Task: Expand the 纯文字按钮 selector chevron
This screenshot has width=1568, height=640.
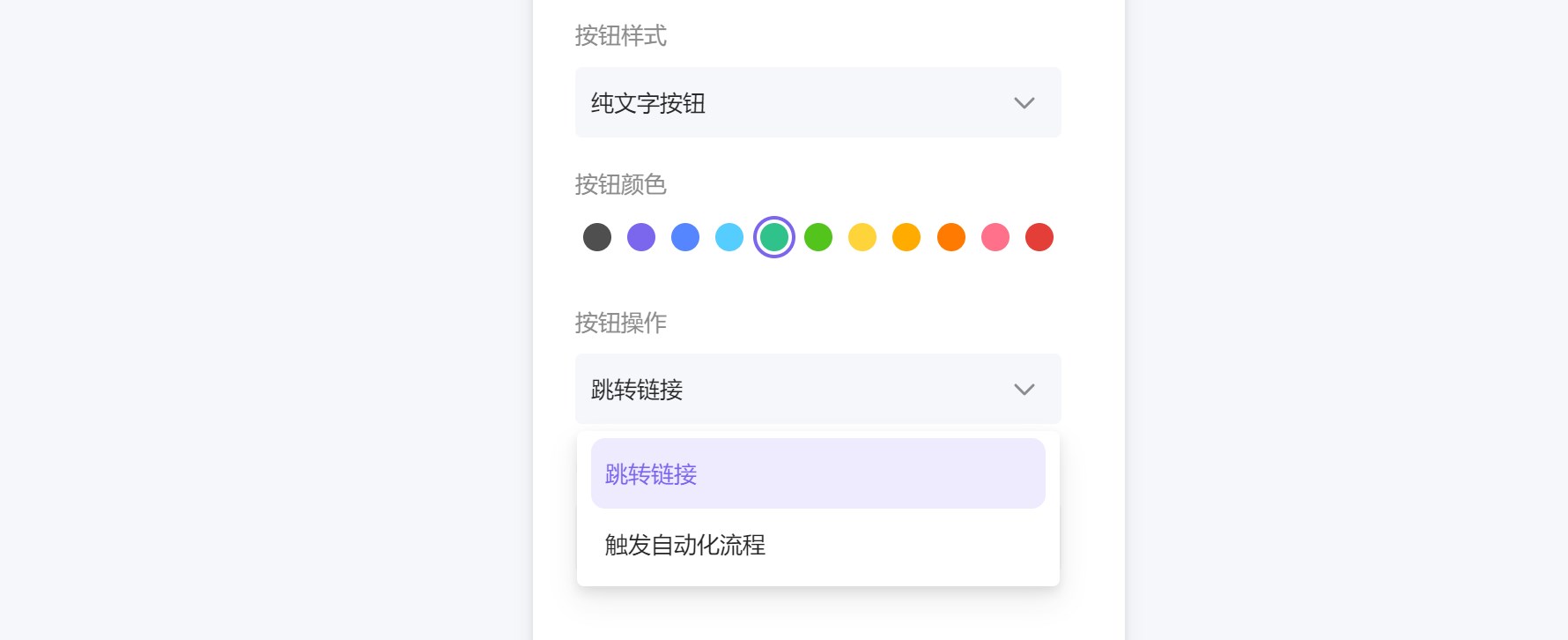Action: [1024, 103]
